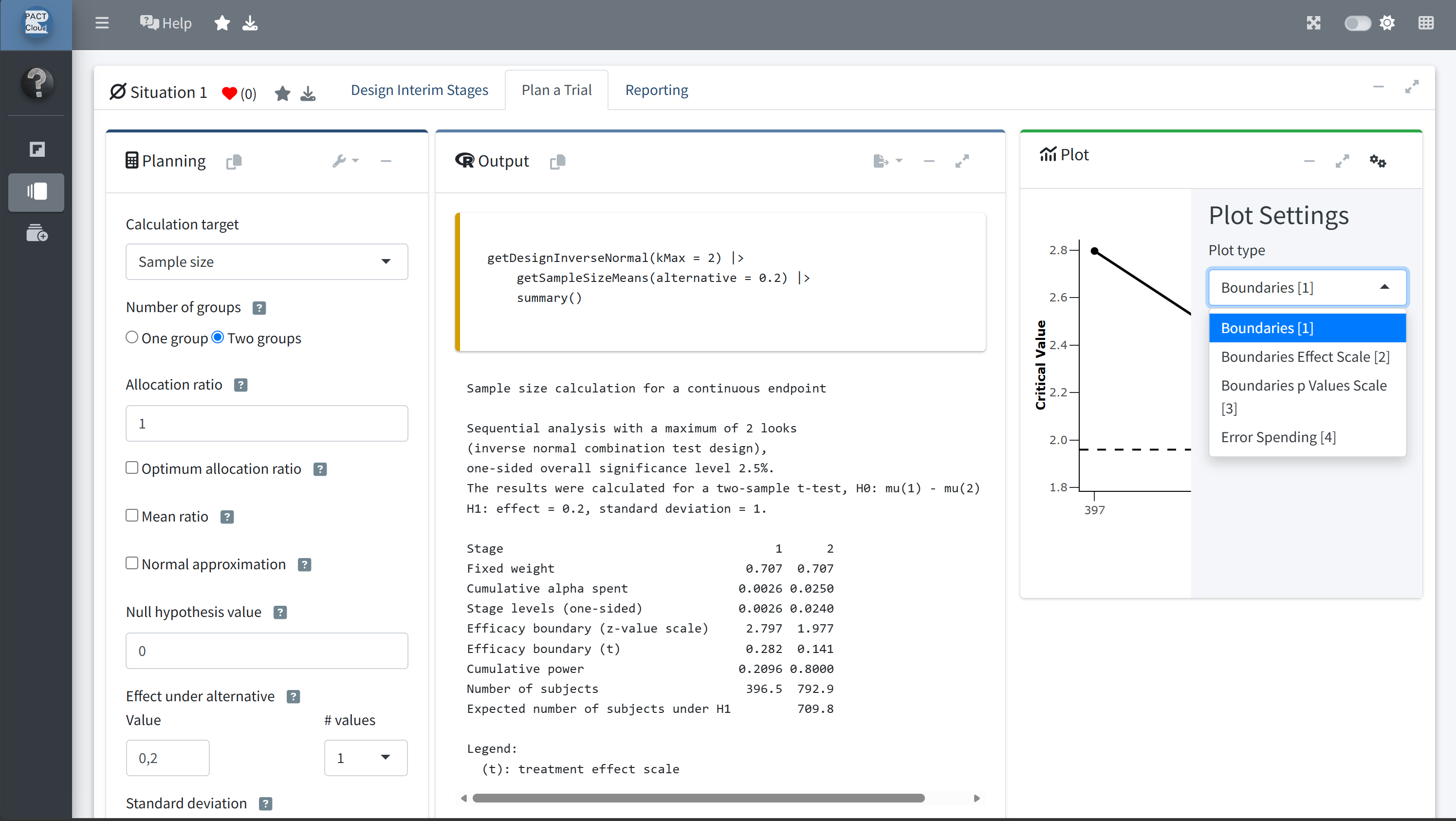This screenshot has height=821, width=1456.
Task: Expand the Plot panel to fullscreen
Action: [1343, 162]
